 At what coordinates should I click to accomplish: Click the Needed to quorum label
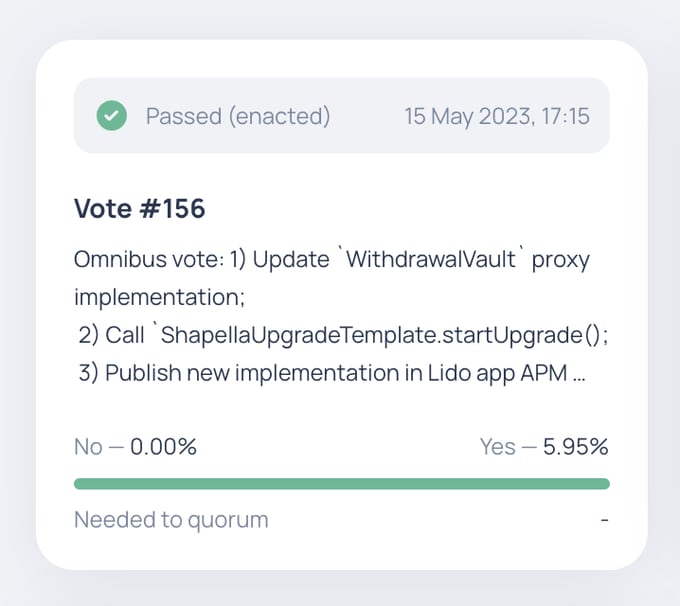tap(171, 520)
